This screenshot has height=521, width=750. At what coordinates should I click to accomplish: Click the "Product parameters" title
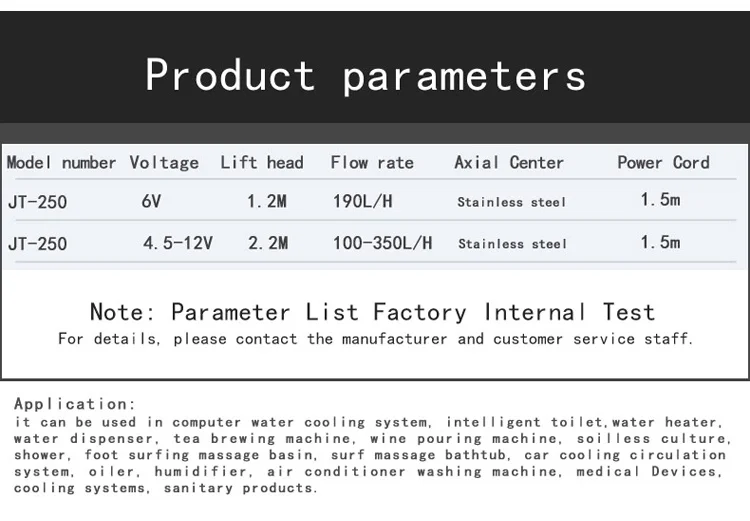coord(365,76)
